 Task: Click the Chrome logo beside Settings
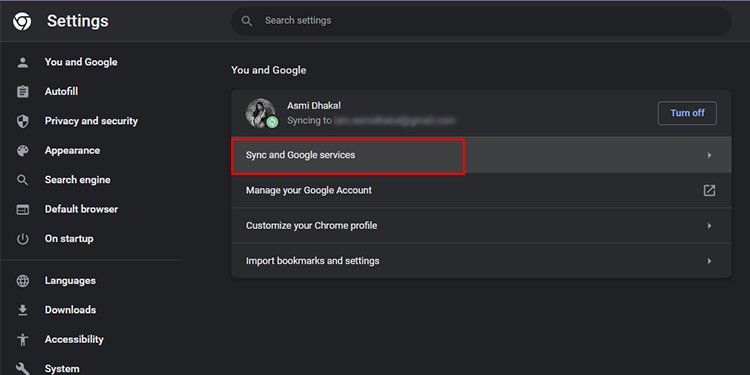pos(22,21)
